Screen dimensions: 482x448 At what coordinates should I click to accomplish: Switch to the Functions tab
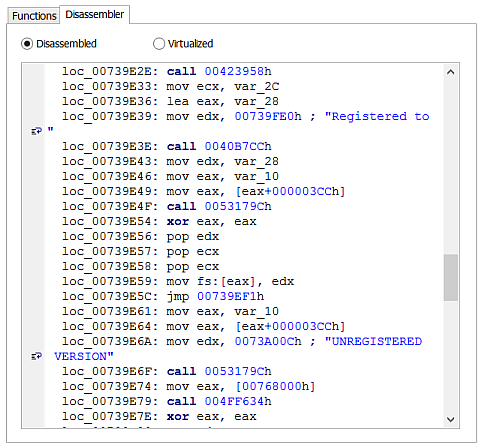pyautogui.click(x=34, y=16)
